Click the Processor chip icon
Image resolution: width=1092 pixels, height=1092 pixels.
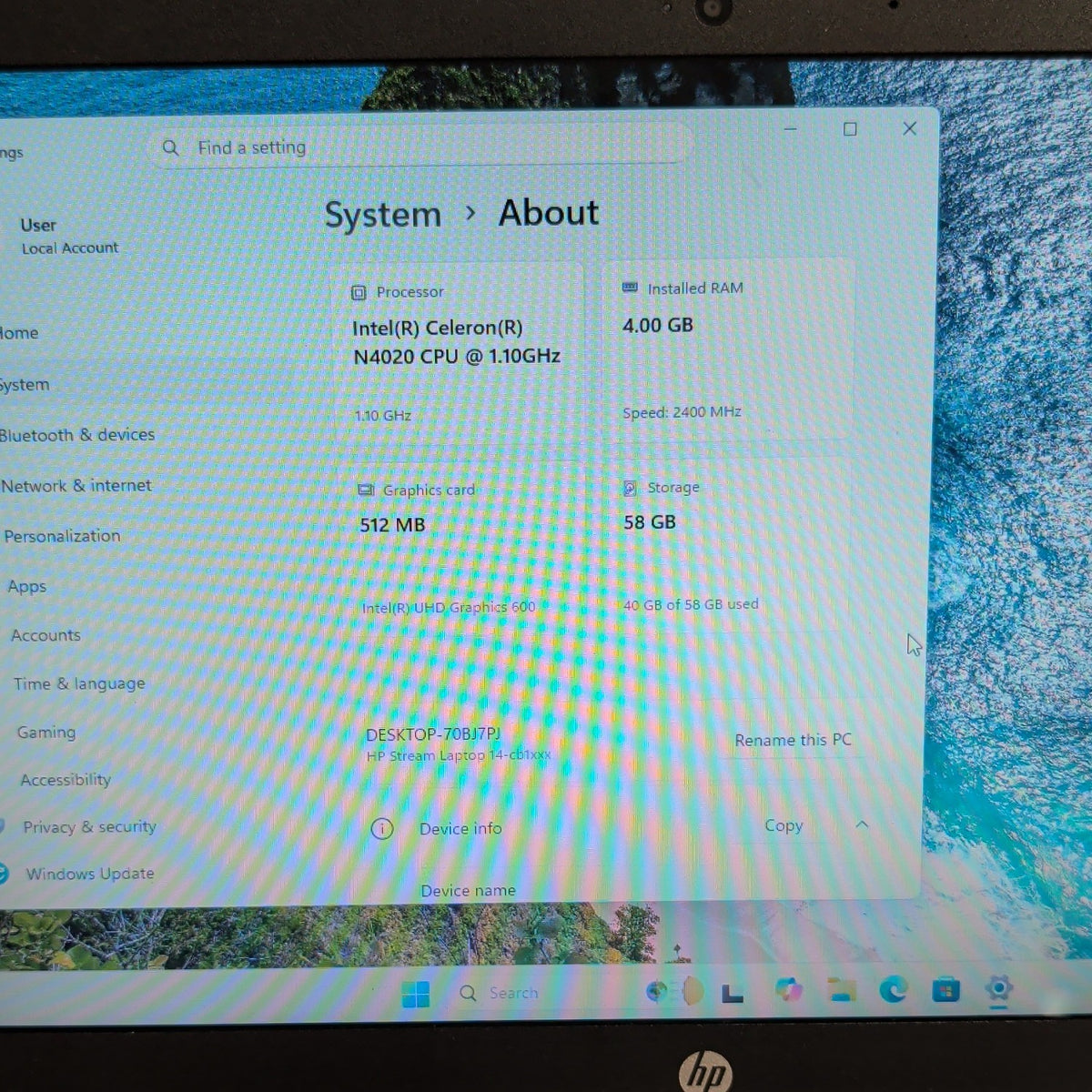coord(359,292)
